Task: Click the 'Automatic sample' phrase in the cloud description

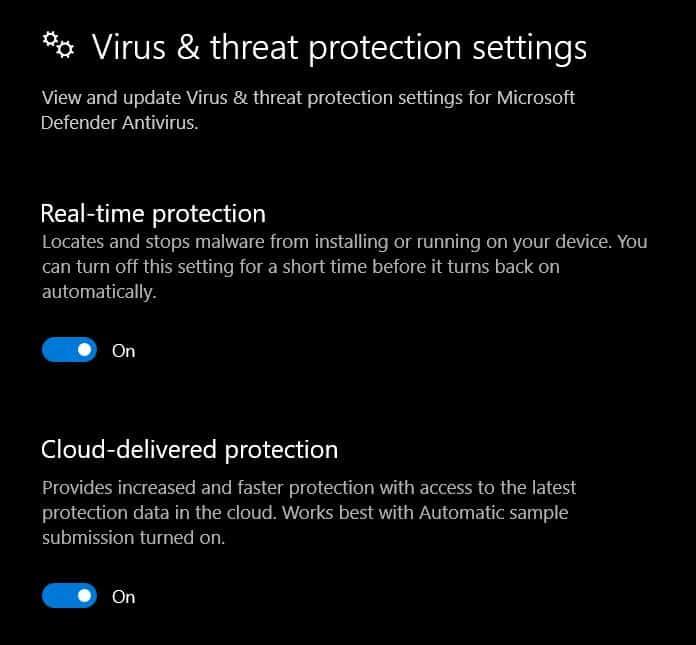Action: [x=494, y=513]
